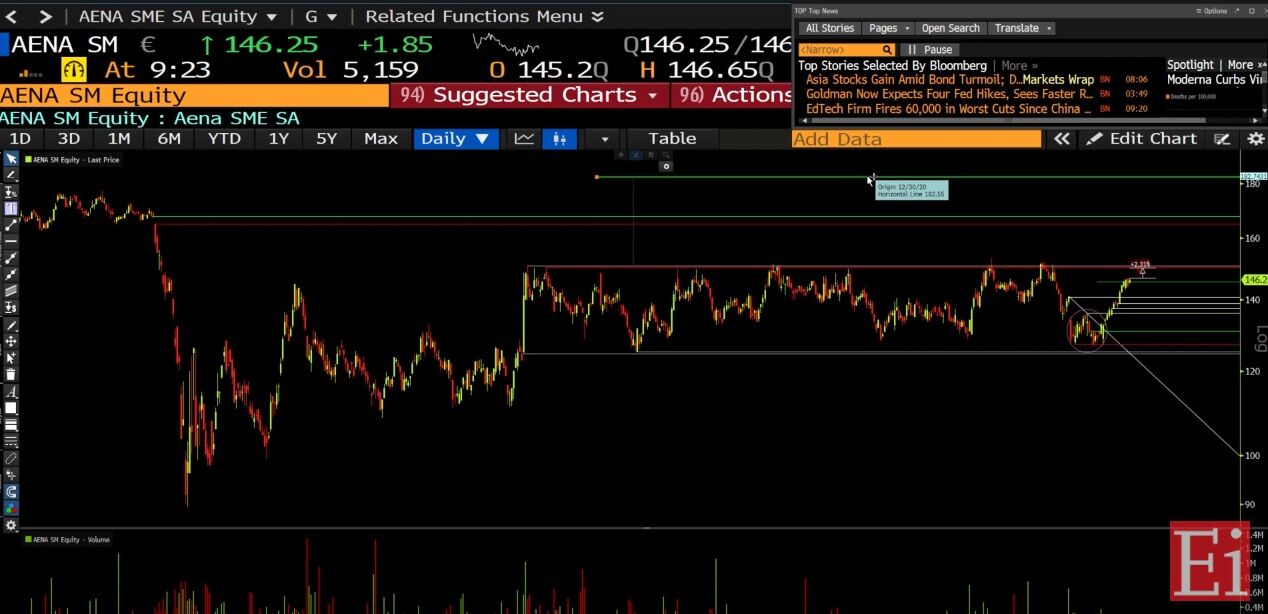
Task: Toggle the Log scale label on price axis
Action: [1261, 338]
